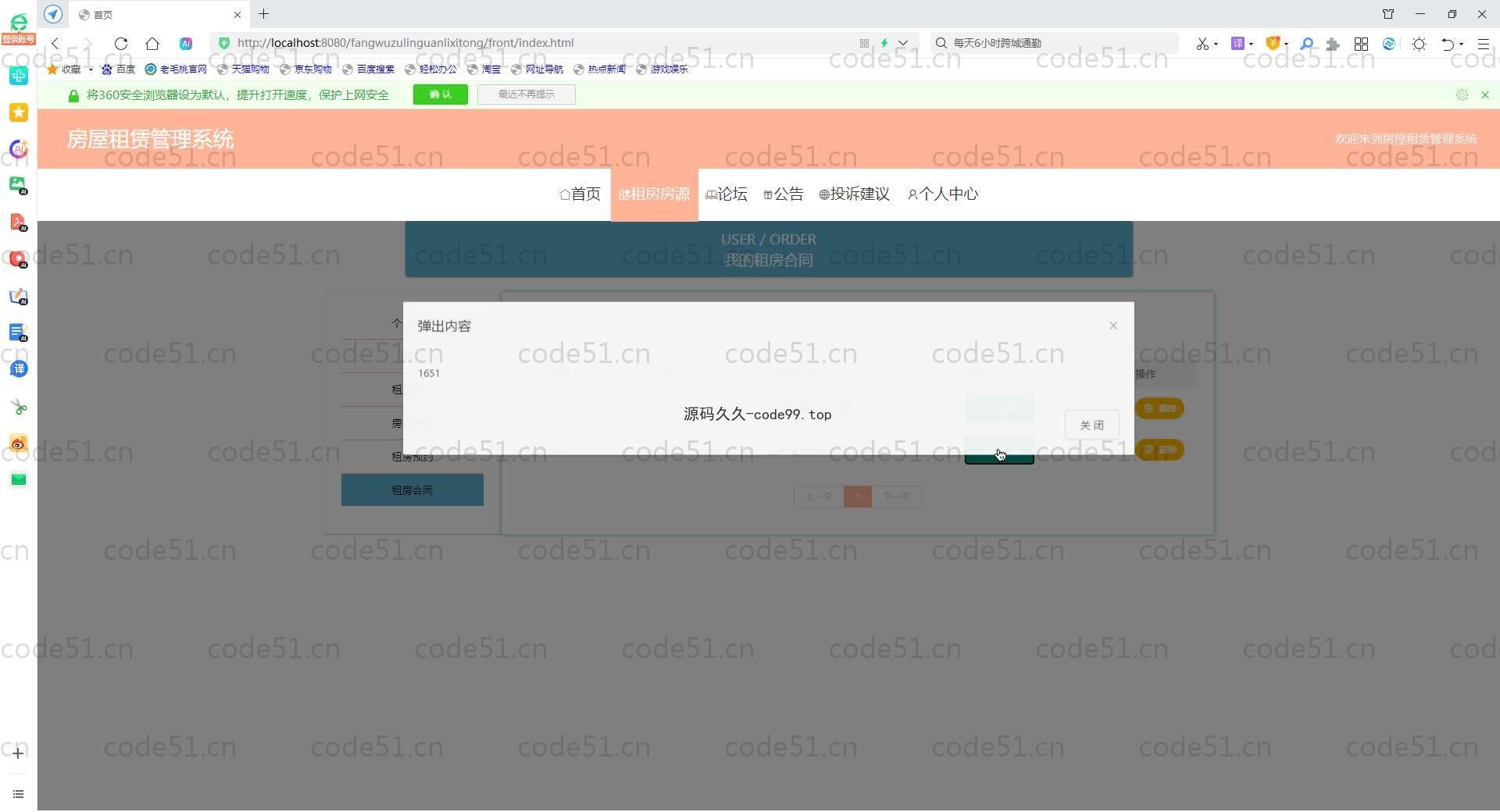This screenshot has width=1500, height=812.
Task: Open the green mail icon in sidebar
Action: point(19,479)
